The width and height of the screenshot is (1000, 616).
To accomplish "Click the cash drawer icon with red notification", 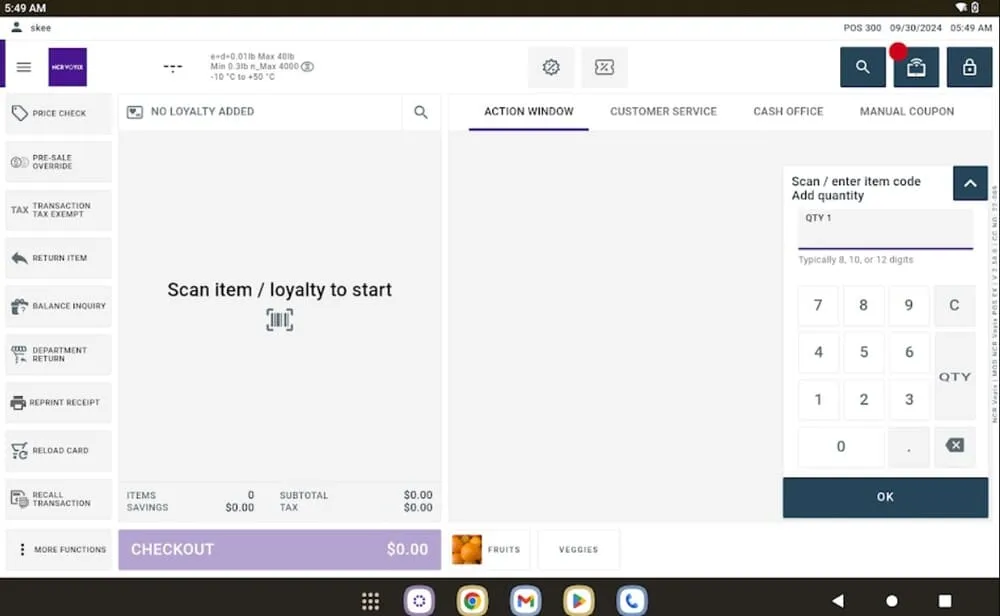I will click(x=916, y=67).
